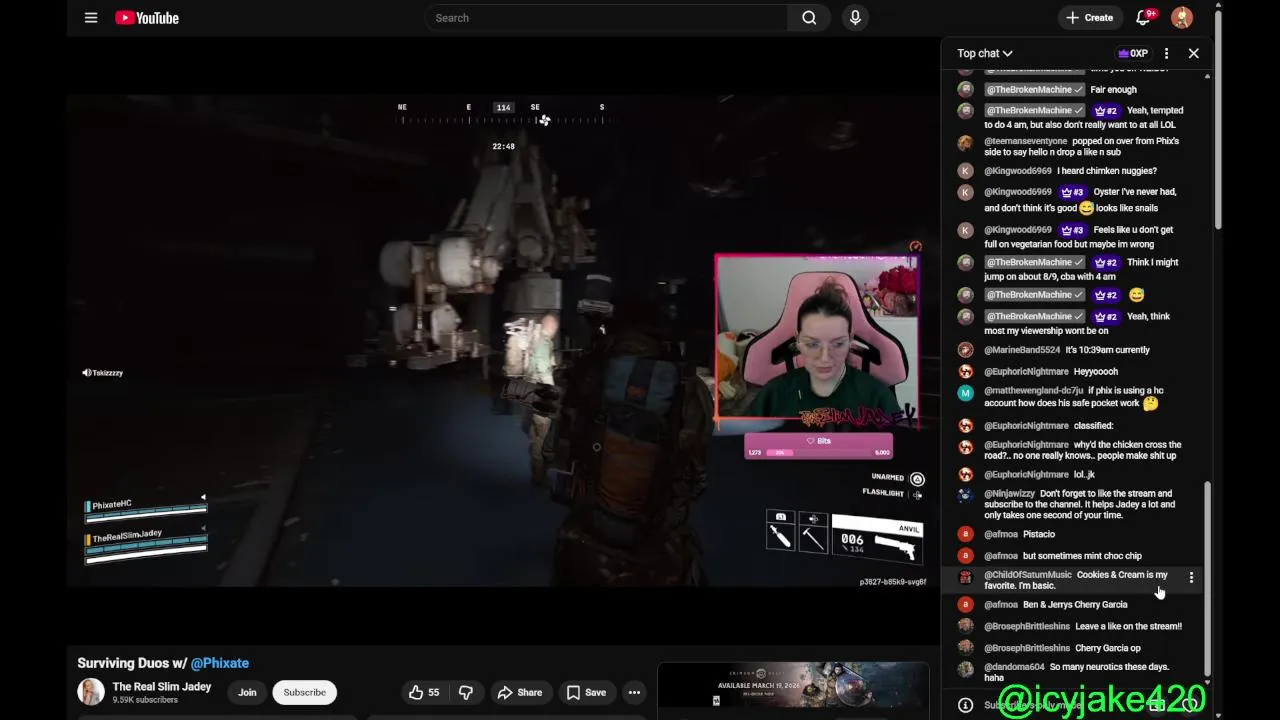Close the live chat panel

[x=1193, y=53]
